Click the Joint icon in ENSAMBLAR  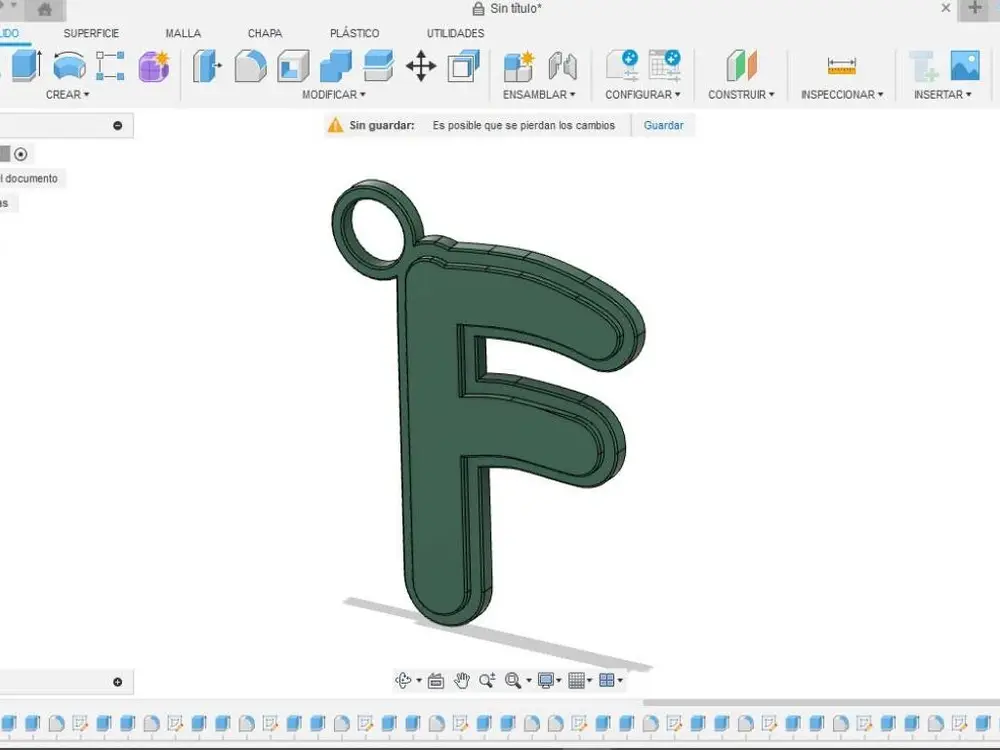pos(562,66)
